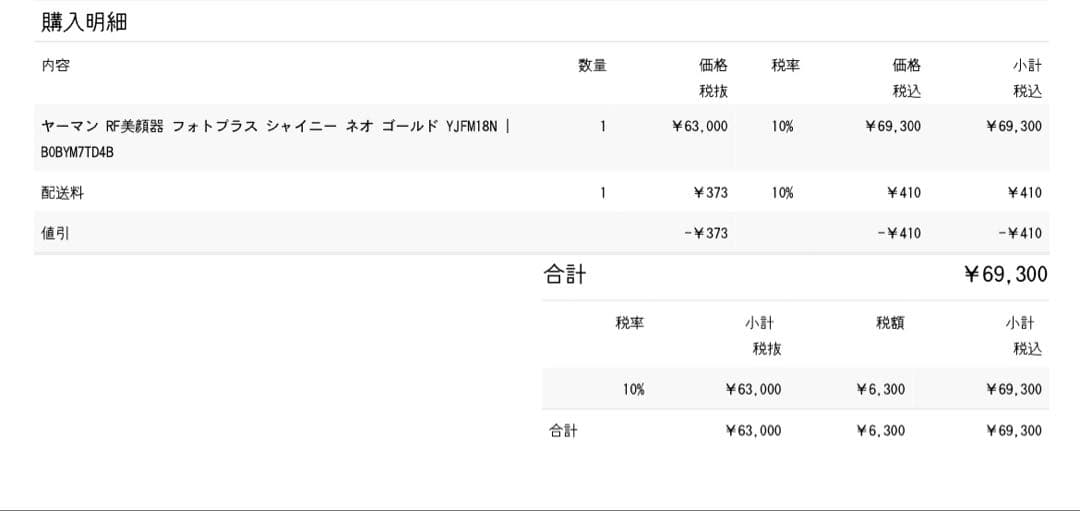Select the 値引 row label
This screenshot has height=511, width=1080.
click(55, 233)
